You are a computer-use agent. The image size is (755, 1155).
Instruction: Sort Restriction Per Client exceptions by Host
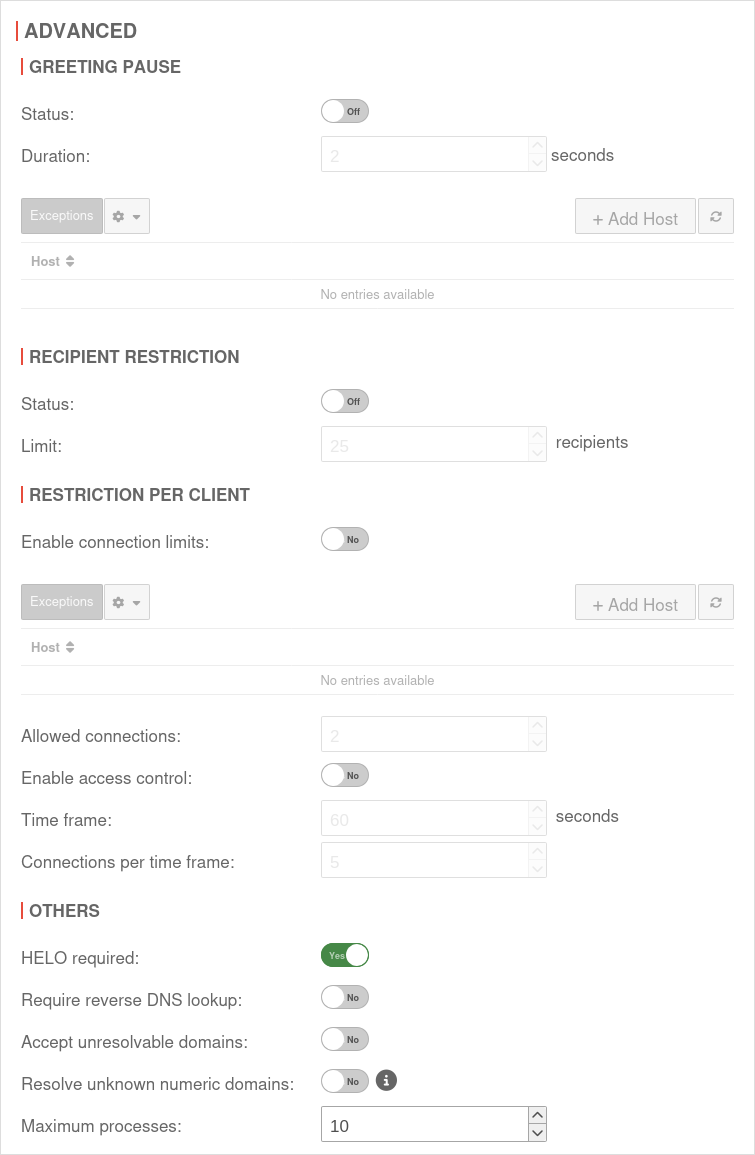pos(53,647)
